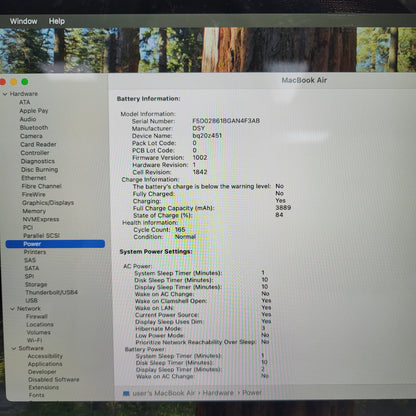Click the Condition value Normal
Image resolution: width=416 pixels, height=416 pixels.
point(185,237)
